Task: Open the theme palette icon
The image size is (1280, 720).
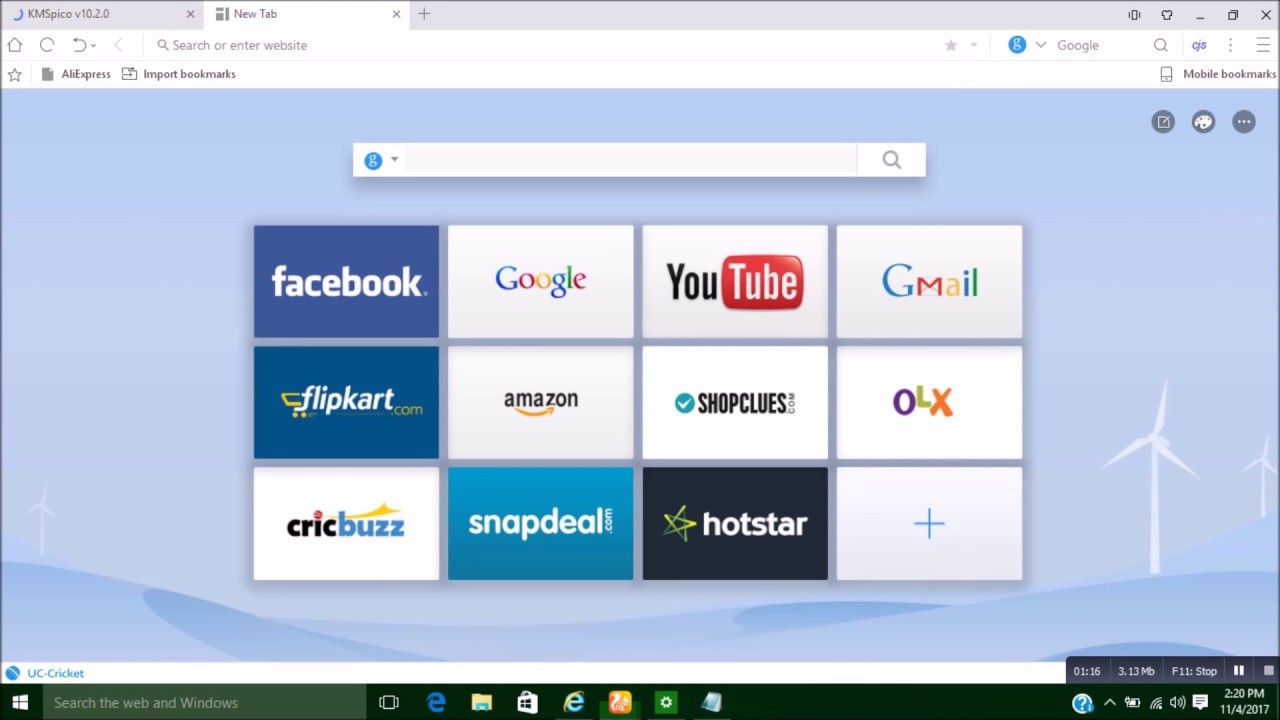Action: pyautogui.click(x=1203, y=122)
